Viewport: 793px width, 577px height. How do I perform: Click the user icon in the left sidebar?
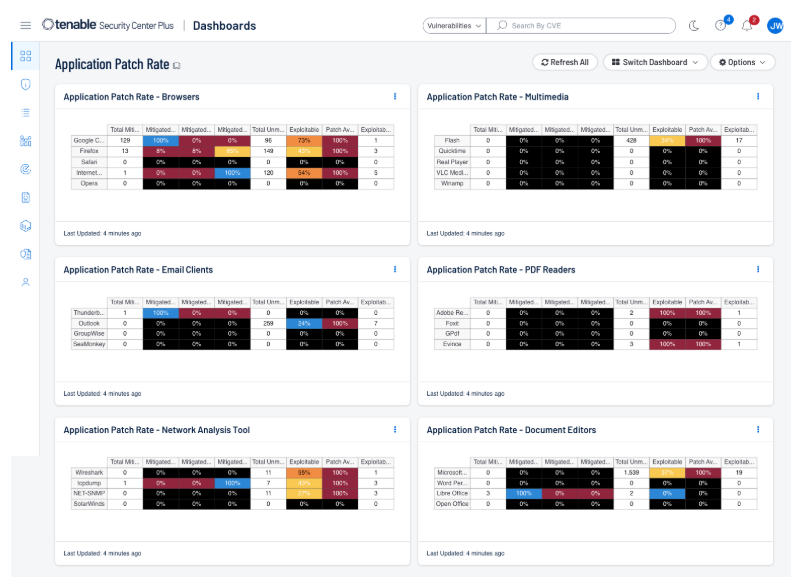(x=25, y=282)
